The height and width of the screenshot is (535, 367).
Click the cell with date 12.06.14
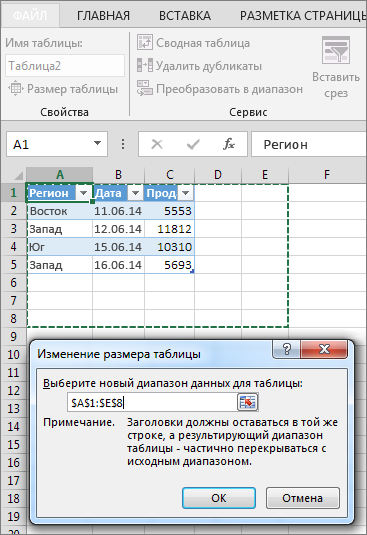pos(118,229)
